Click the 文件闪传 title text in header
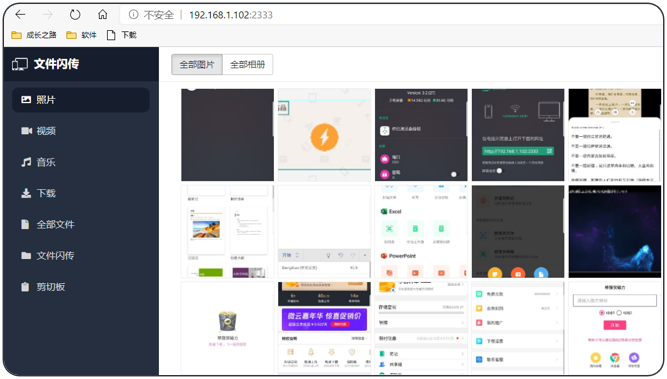The width and height of the screenshot is (667, 379). (x=57, y=64)
